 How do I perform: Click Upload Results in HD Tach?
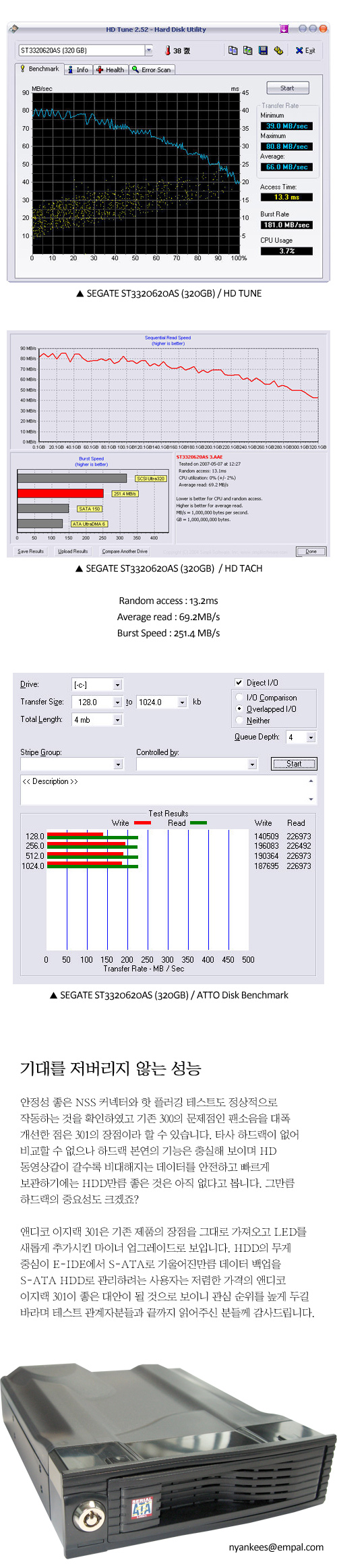coord(73,551)
